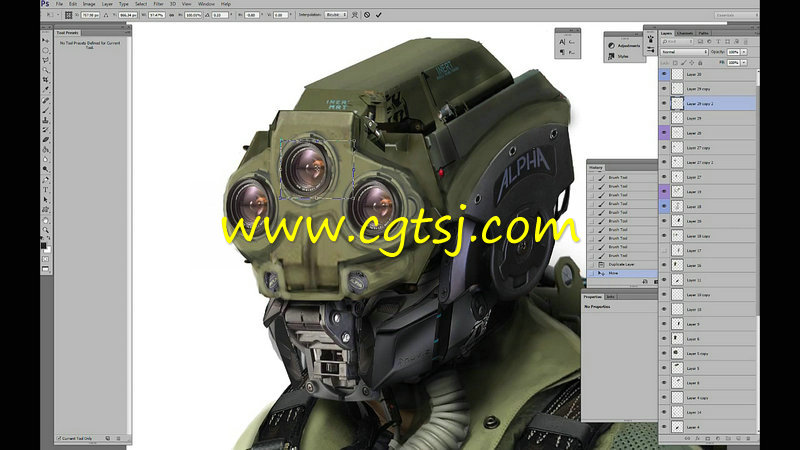Viewport: 800px width, 450px height.
Task: Select Duplicate Layer history state
Action: (622, 264)
